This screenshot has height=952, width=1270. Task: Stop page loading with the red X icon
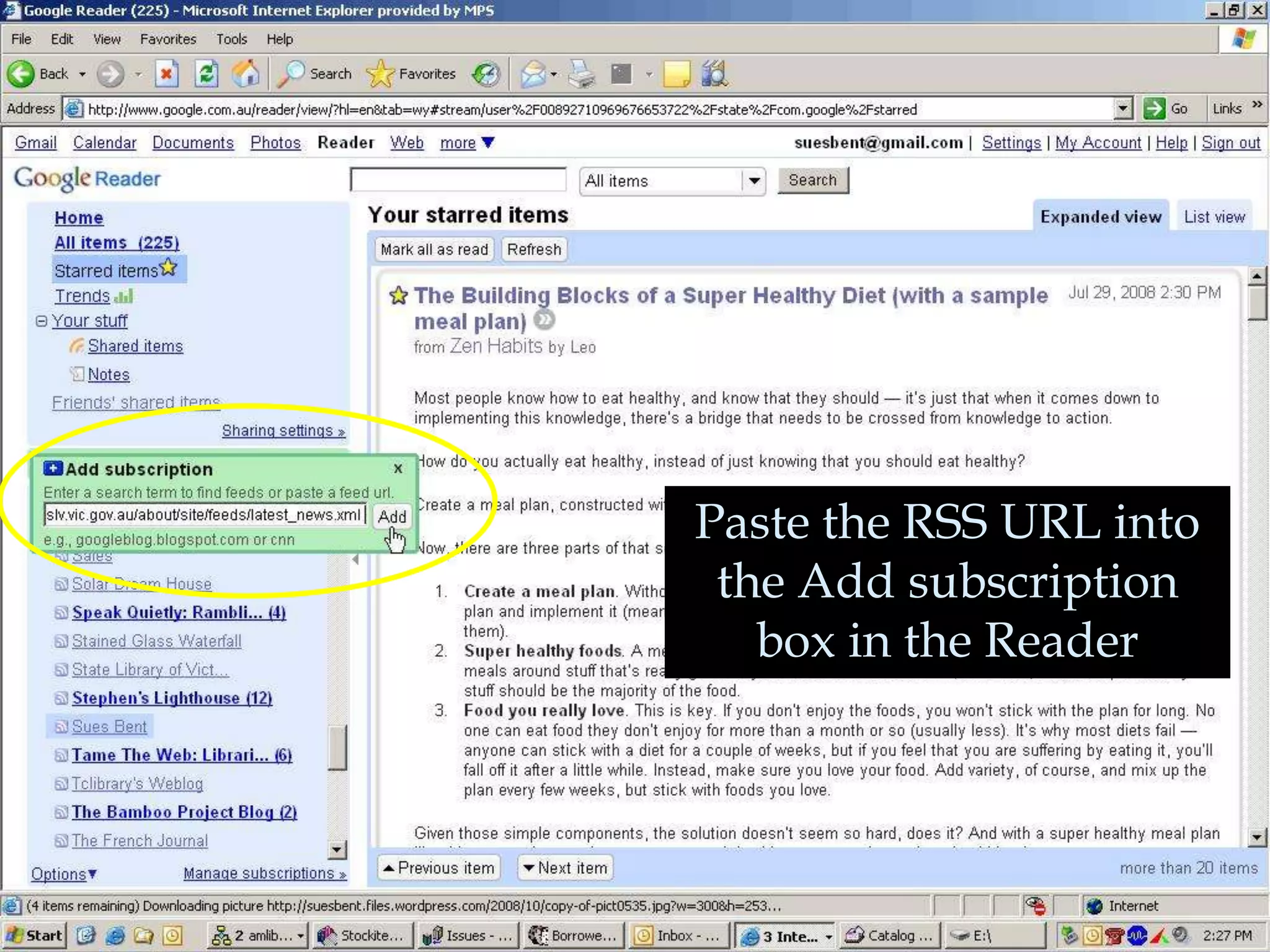coord(166,74)
